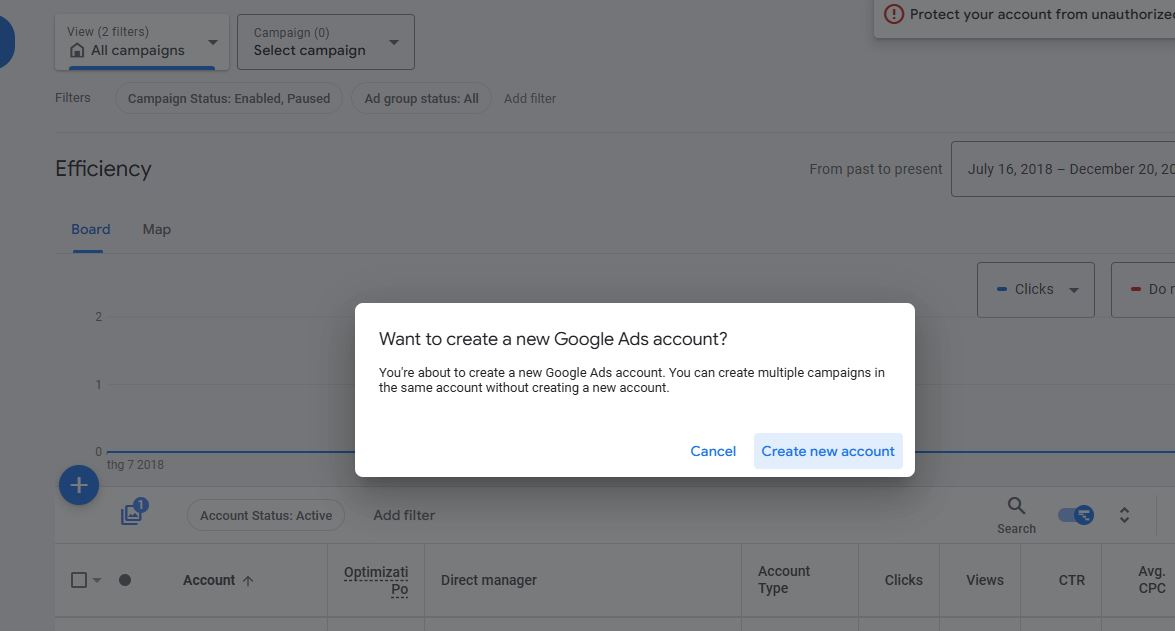1175x631 pixels.
Task: Tick the select-all checkbox in table header
Action: pos(79,580)
